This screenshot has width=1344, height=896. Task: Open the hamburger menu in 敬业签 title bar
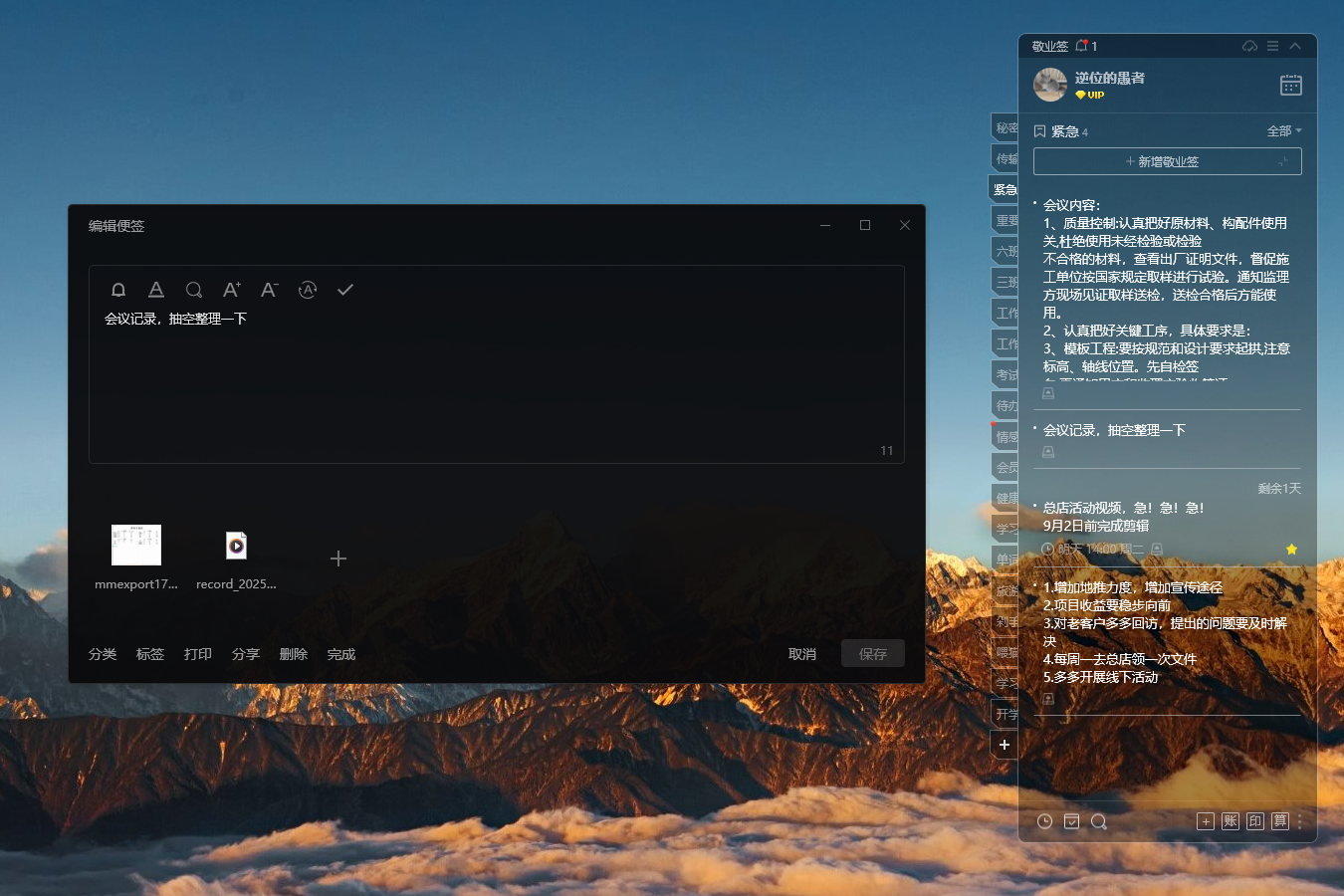click(x=1272, y=46)
